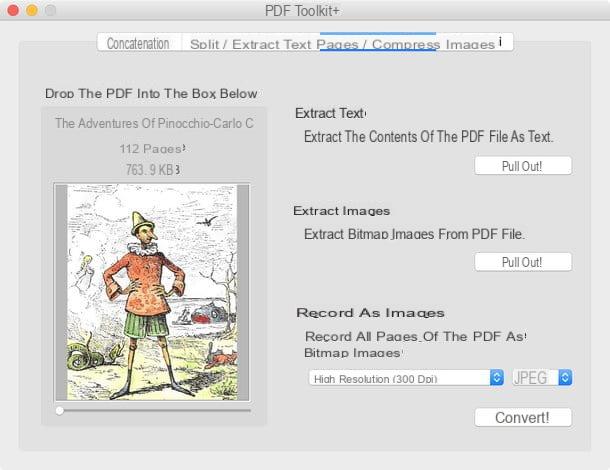Click the middle of the preview slider track
This screenshot has width=610, height=470.
click(x=153, y=410)
